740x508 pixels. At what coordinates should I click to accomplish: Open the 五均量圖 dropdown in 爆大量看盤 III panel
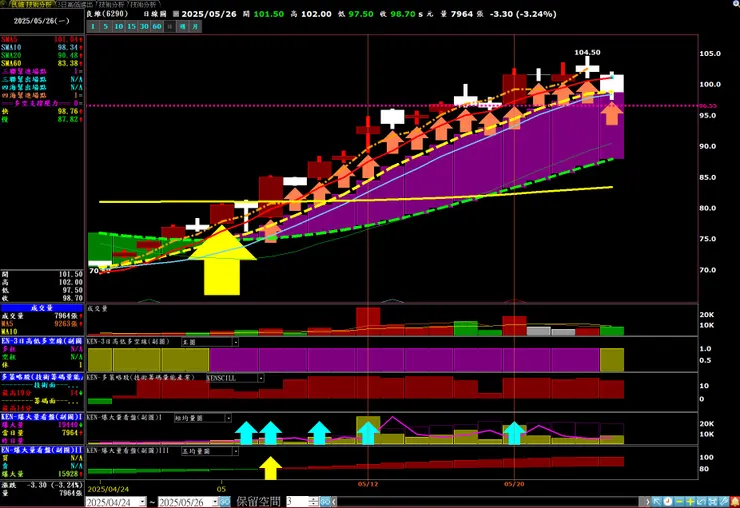coord(210,451)
